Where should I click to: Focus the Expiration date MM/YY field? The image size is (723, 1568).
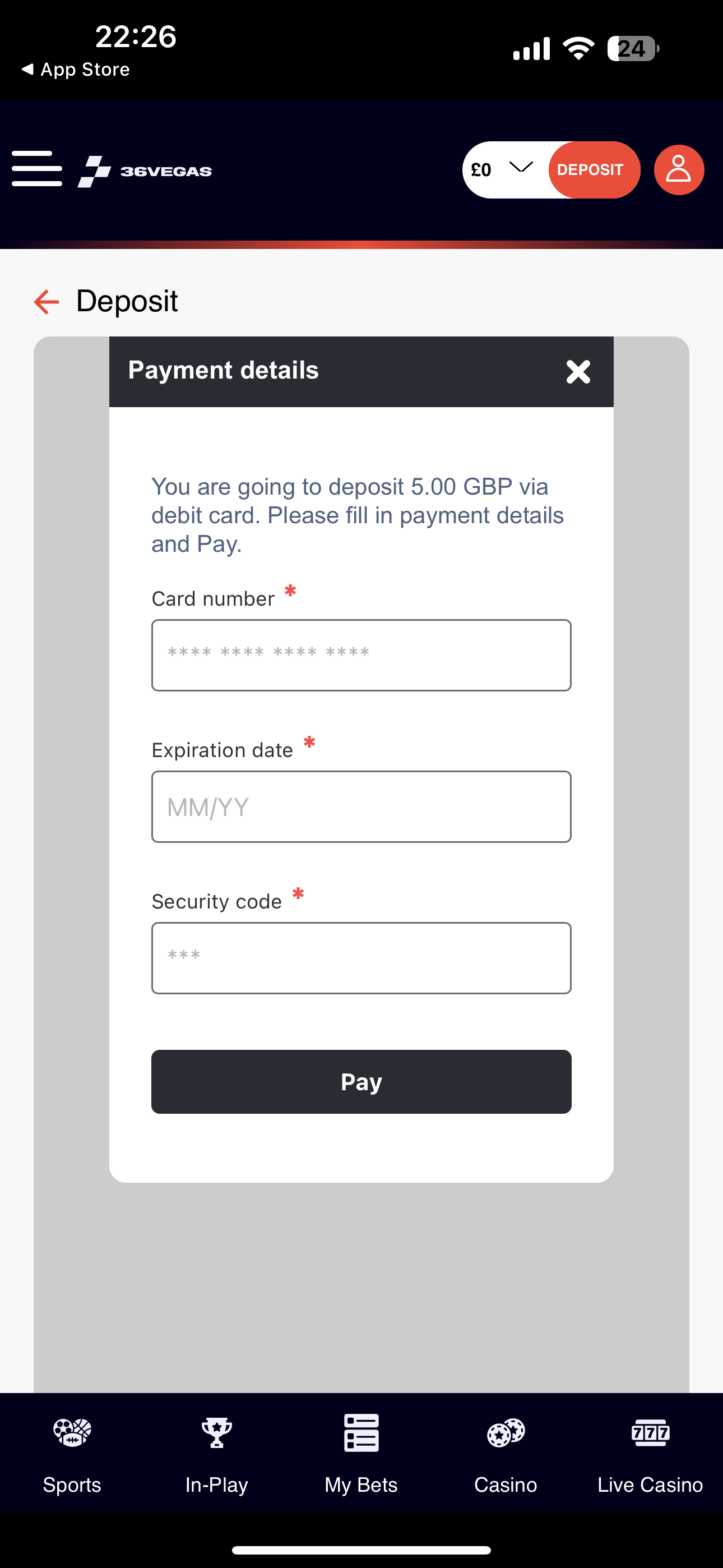coord(361,806)
